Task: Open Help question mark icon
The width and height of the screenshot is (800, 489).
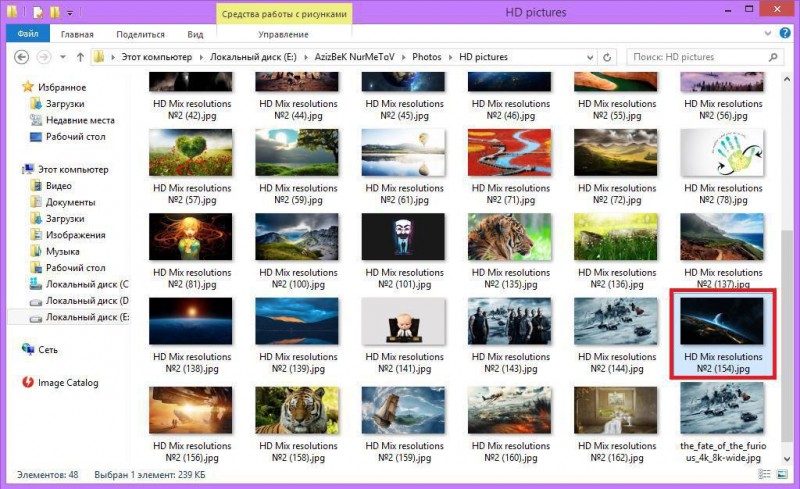Action: pos(785,33)
